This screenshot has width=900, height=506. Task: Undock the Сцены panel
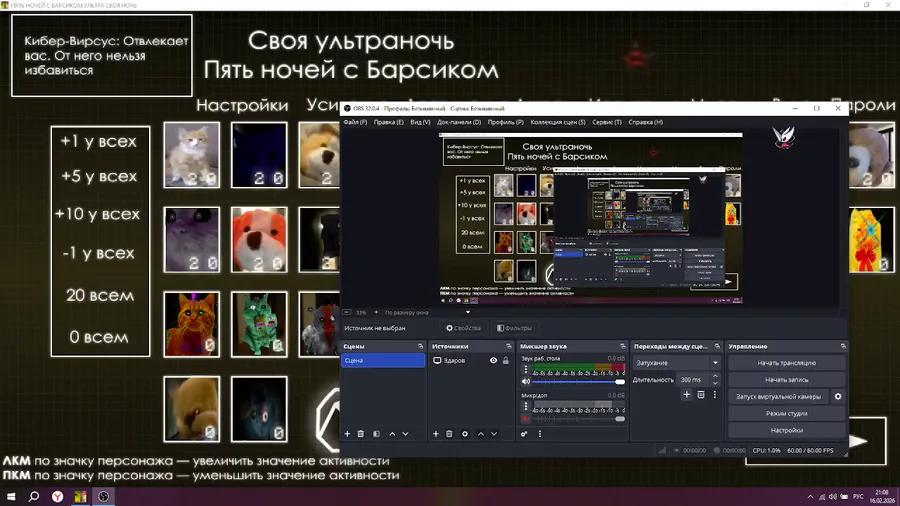tap(421, 347)
